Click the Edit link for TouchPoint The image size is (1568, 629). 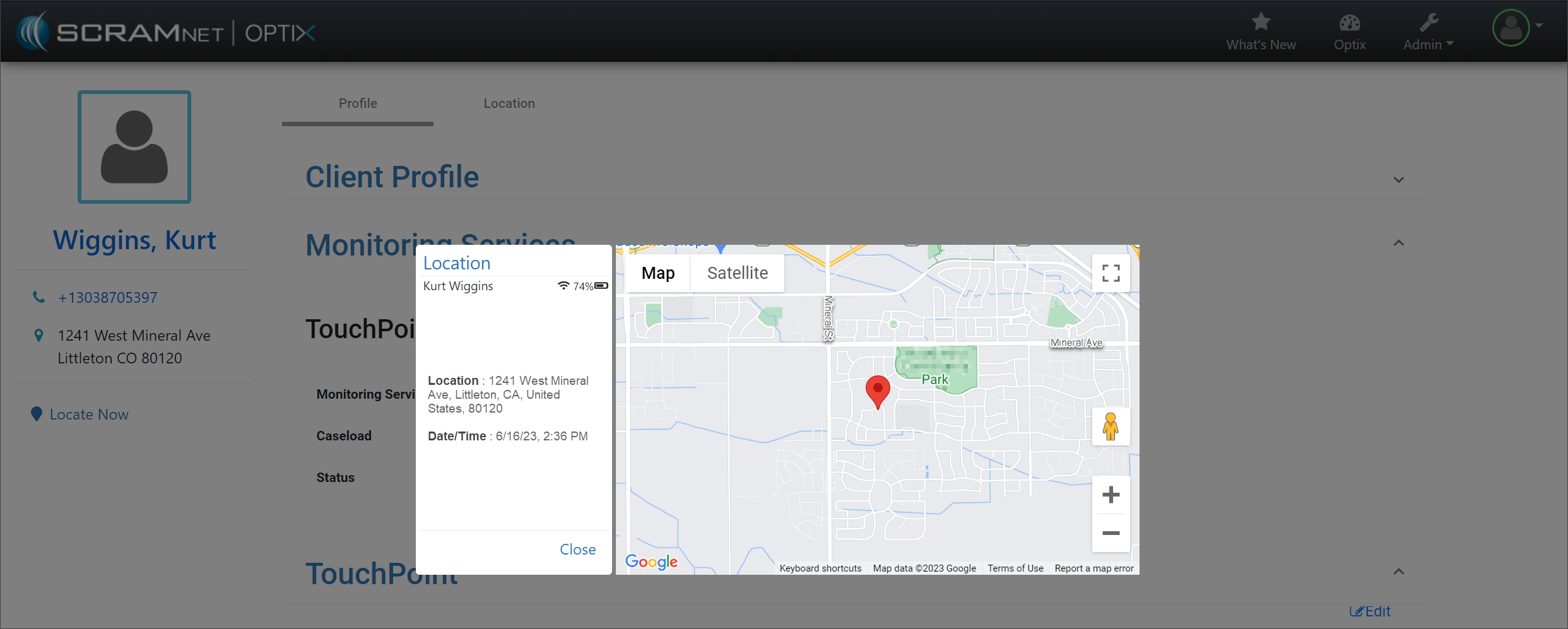click(x=1370, y=611)
